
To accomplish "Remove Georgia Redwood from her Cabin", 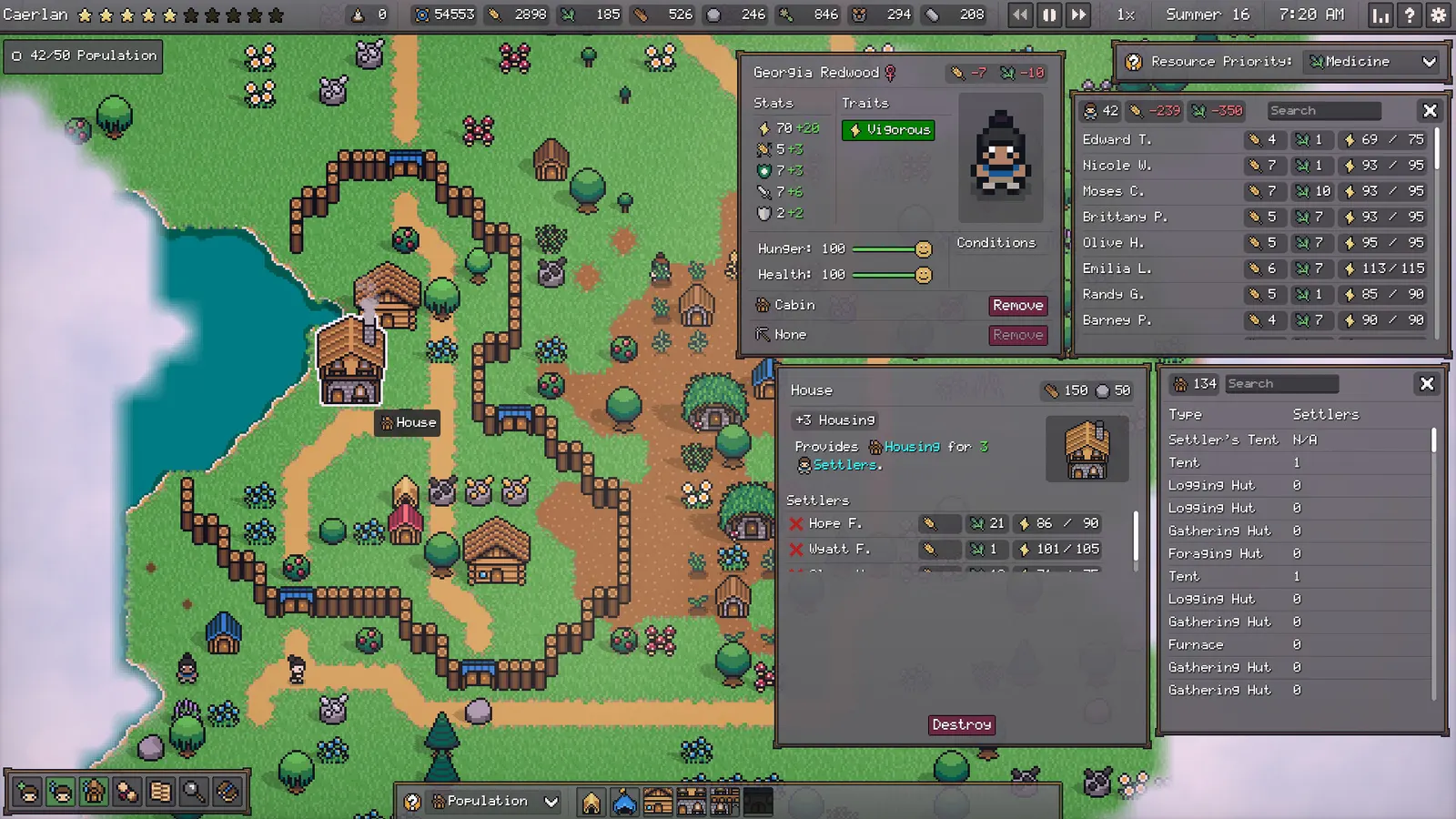I will pos(1018,306).
